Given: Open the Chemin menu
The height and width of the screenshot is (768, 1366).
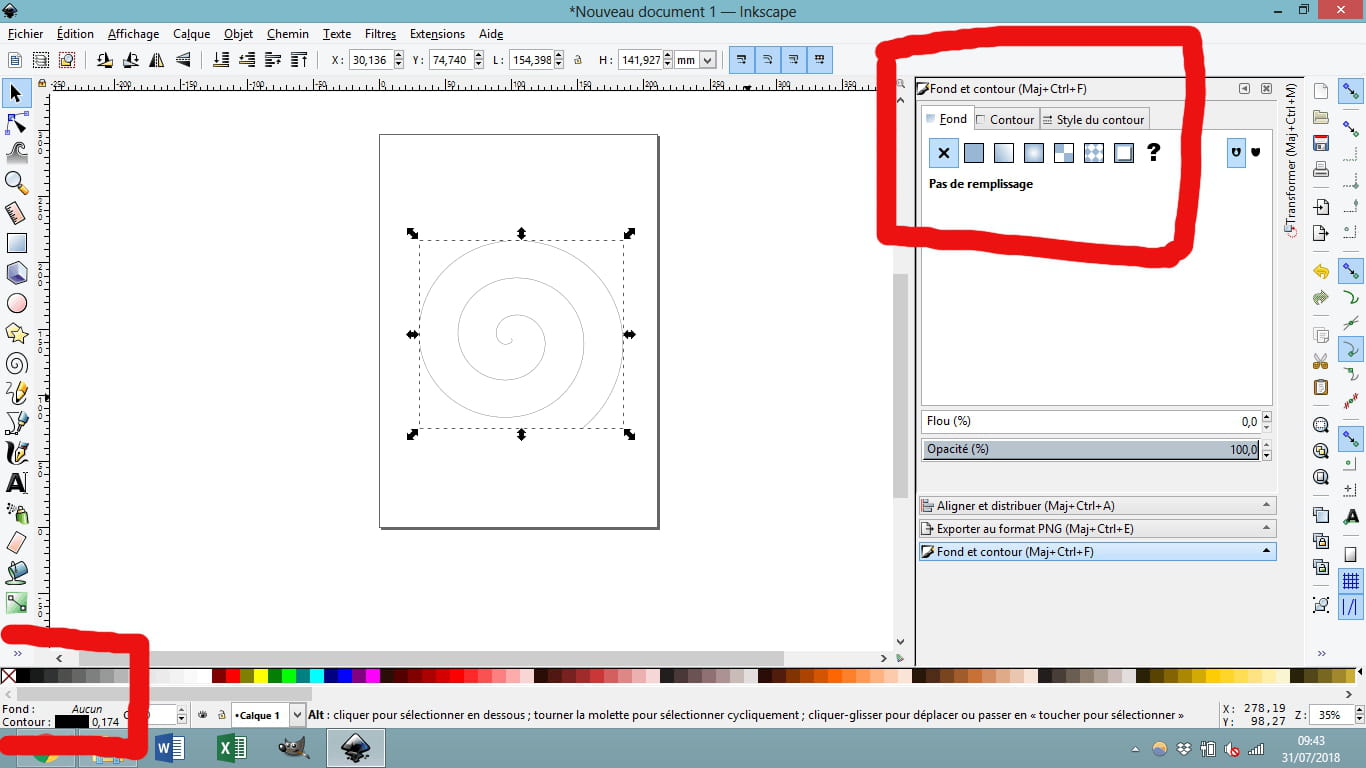Looking at the screenshot, I should (x=288, y=34).
